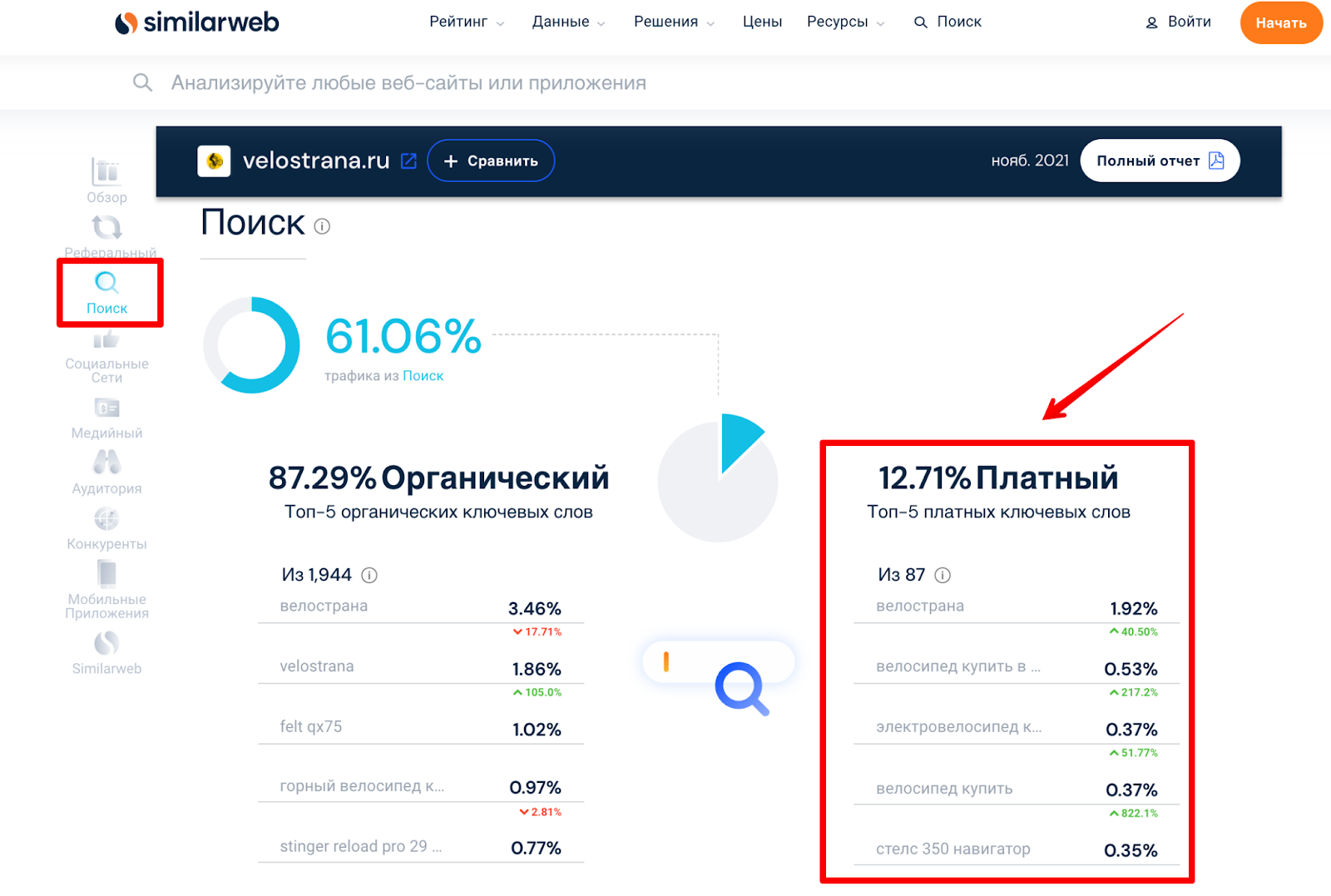Click paid keyword электровелосипед к...
The width and height of the screenshot is (1331, 896).
tap(958, 726)
